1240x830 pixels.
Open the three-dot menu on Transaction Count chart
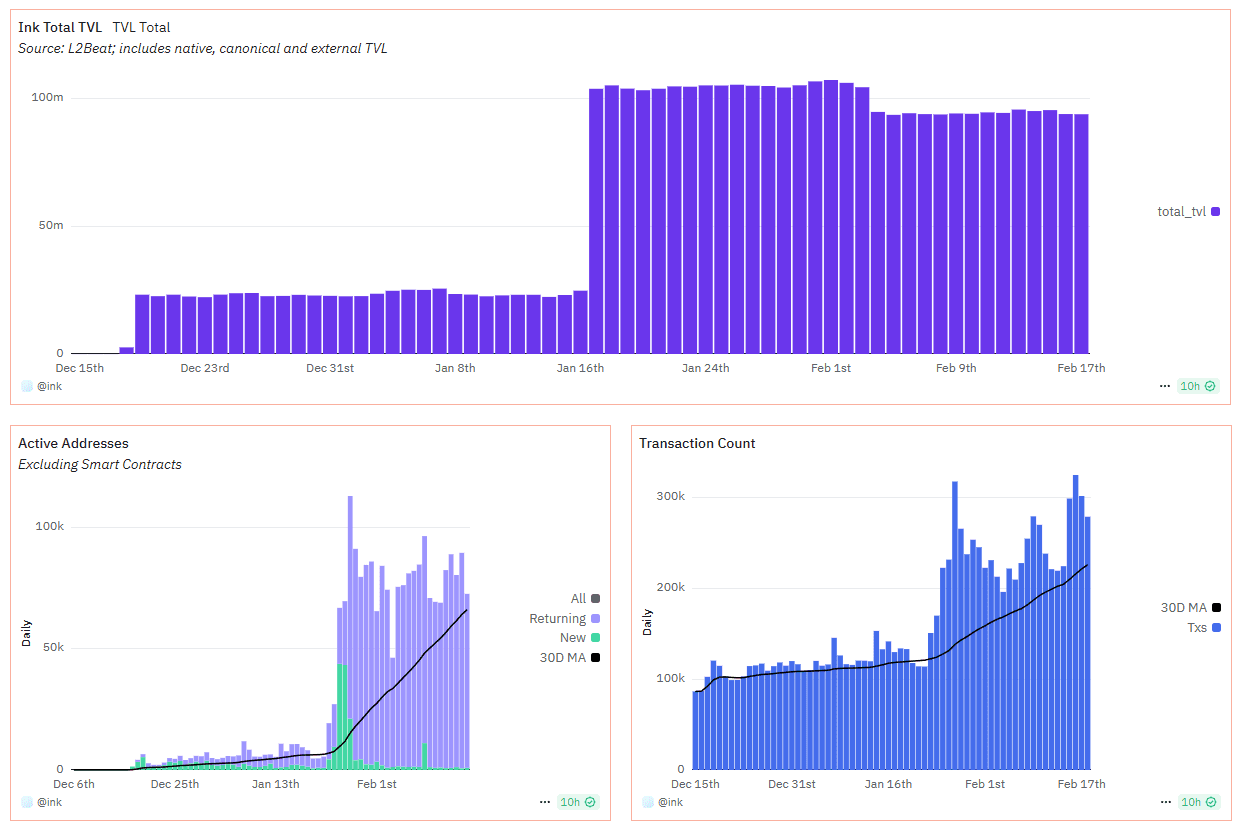point(1164,802)
